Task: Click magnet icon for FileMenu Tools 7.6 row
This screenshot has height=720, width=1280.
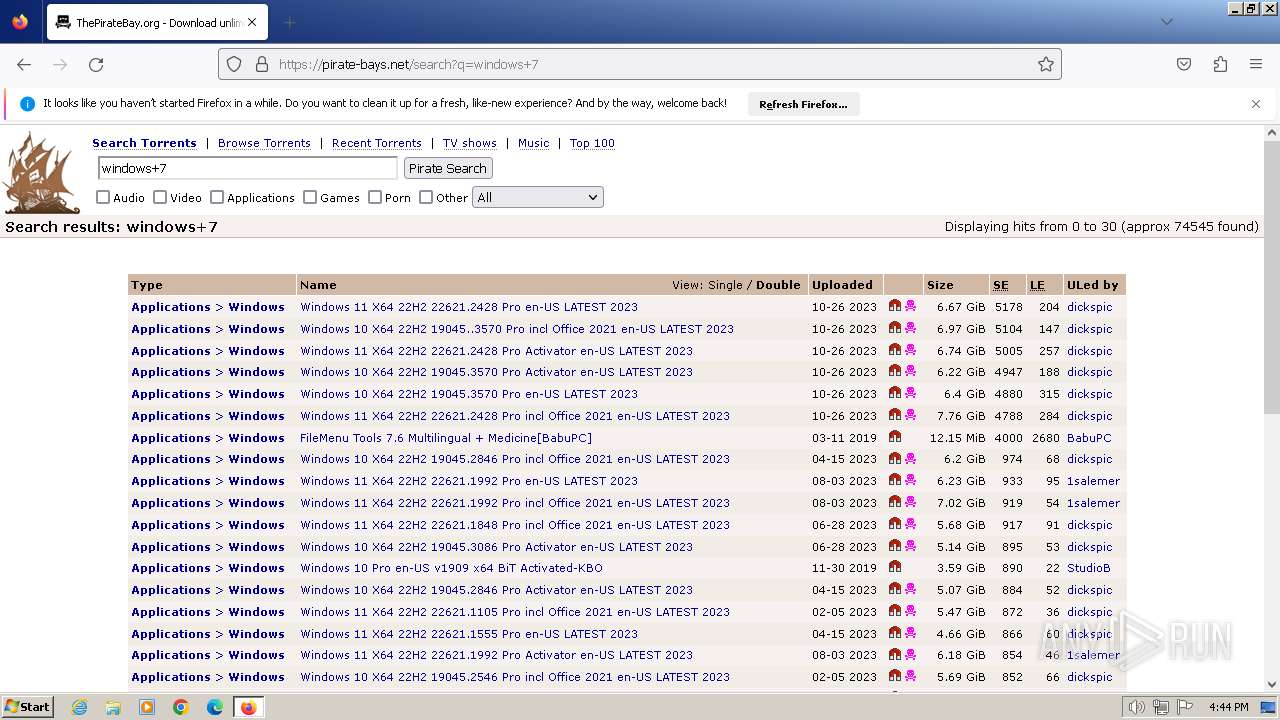Action: (895, 437)
